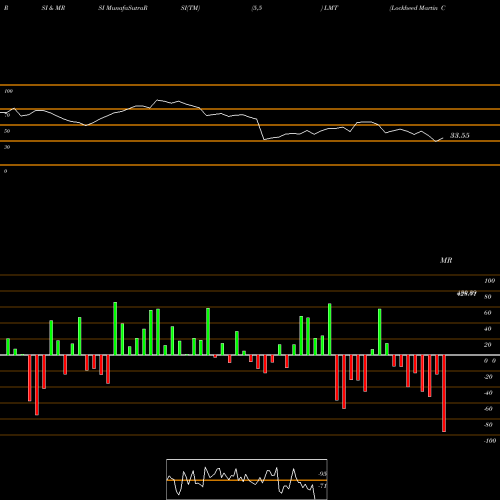Click the "SI(TM)" label at the top

pyautogui.click(x=190, y=8)
